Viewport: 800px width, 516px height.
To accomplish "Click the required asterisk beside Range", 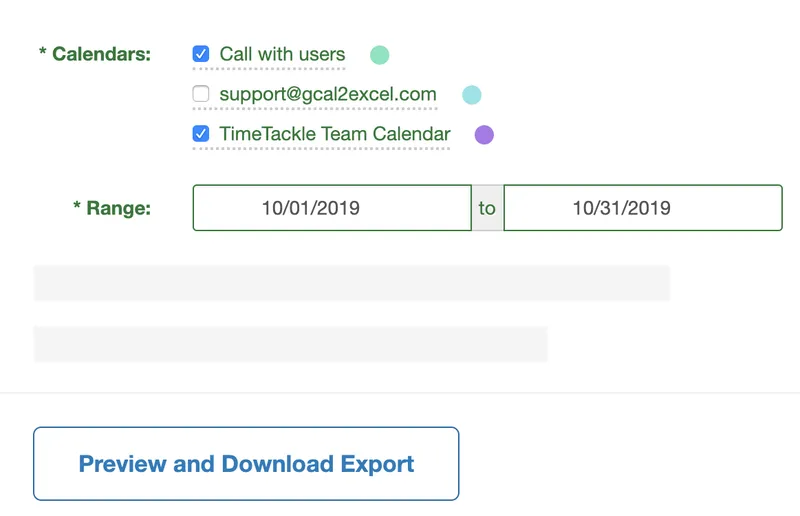I will click(77, 205).
